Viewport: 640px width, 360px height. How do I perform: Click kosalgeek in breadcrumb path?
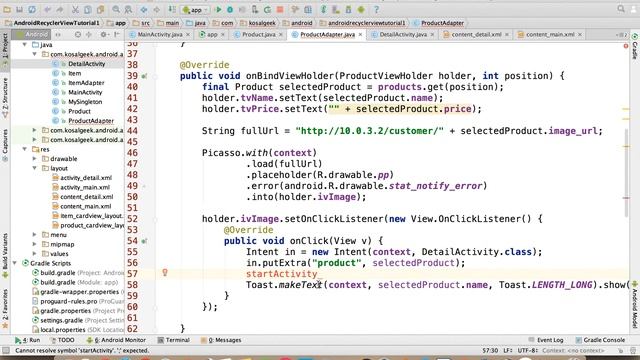262,23
